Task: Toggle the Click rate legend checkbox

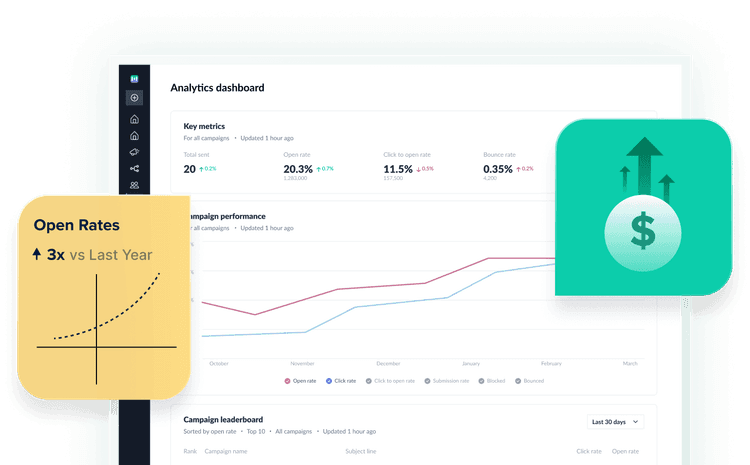Action: (328, 381)
